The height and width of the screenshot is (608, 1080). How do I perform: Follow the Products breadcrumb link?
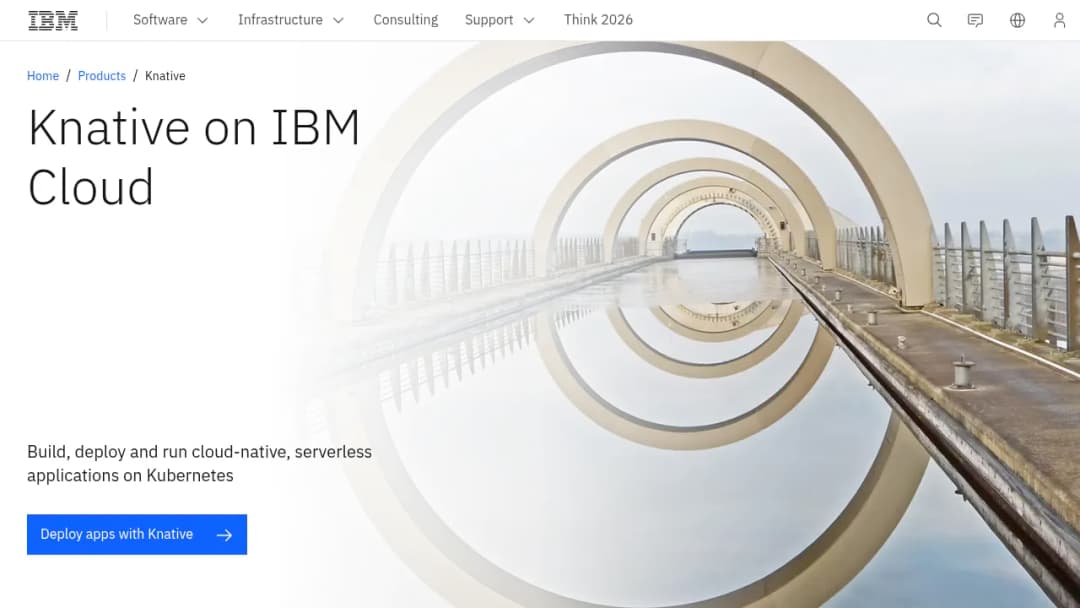[102, 76]
